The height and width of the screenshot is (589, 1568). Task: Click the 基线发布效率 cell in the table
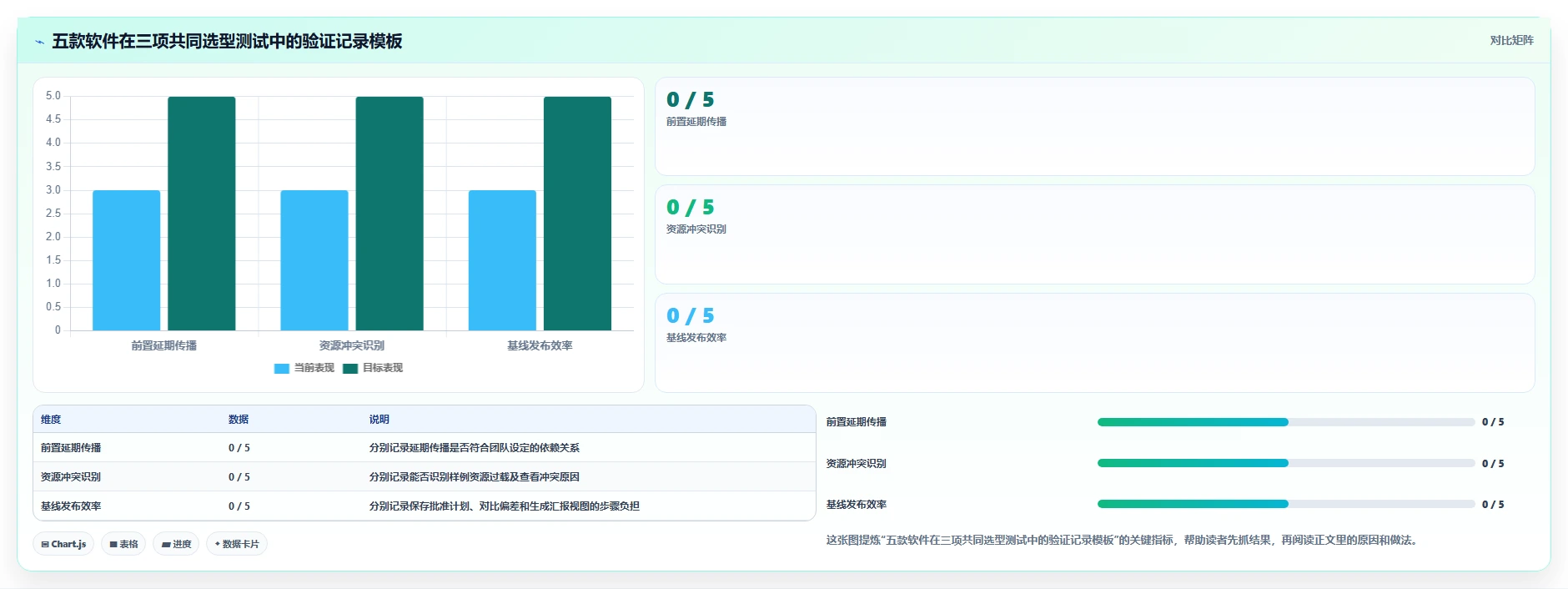tap(71, 506)
